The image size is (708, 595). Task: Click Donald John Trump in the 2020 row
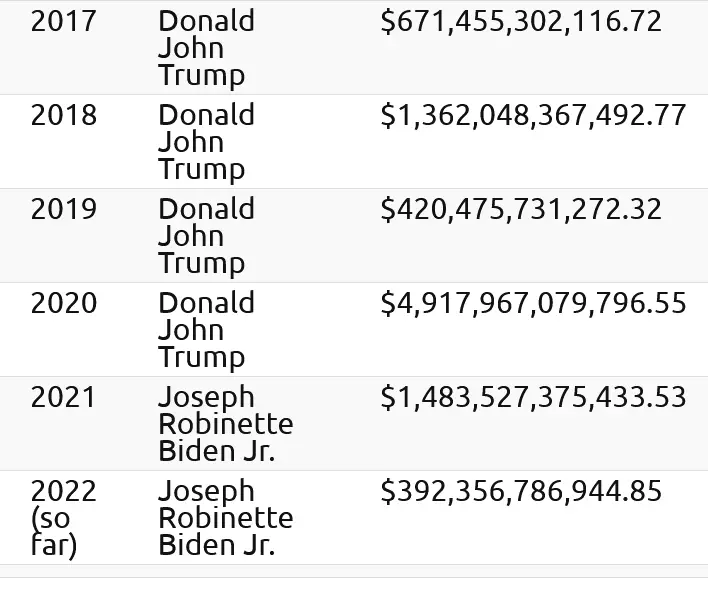click(206, 330)
